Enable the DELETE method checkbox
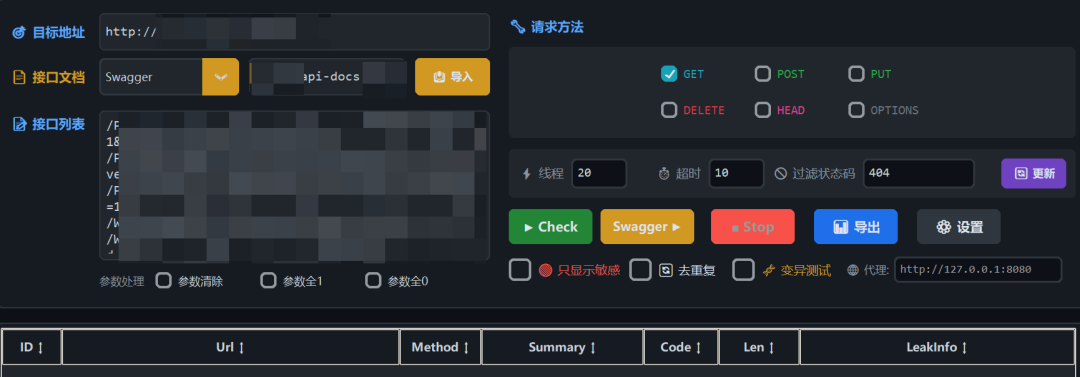Viewport: 1080px width, 377px height. point(669,110)
